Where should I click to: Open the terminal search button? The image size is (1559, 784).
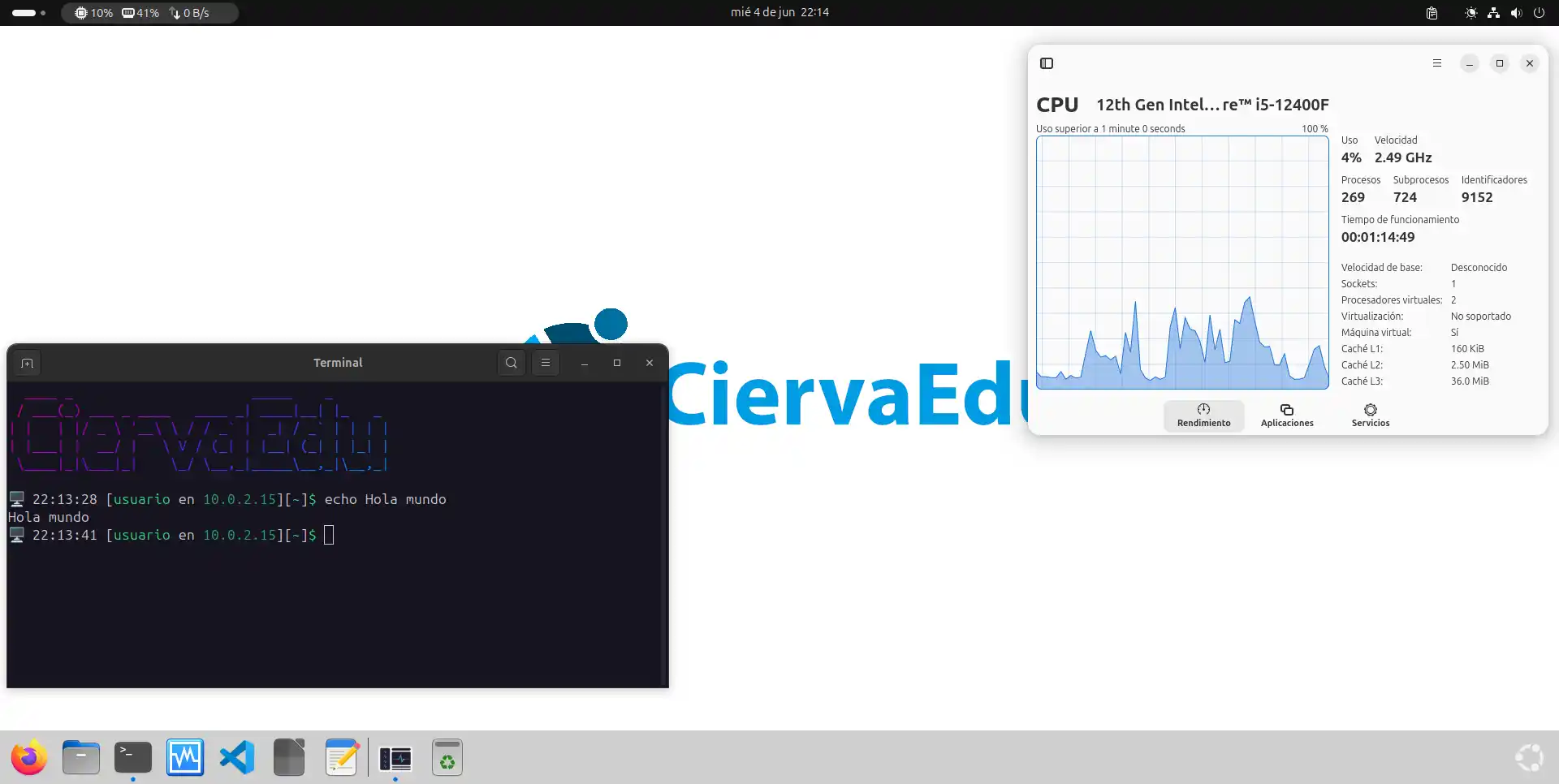click(511, 363)
